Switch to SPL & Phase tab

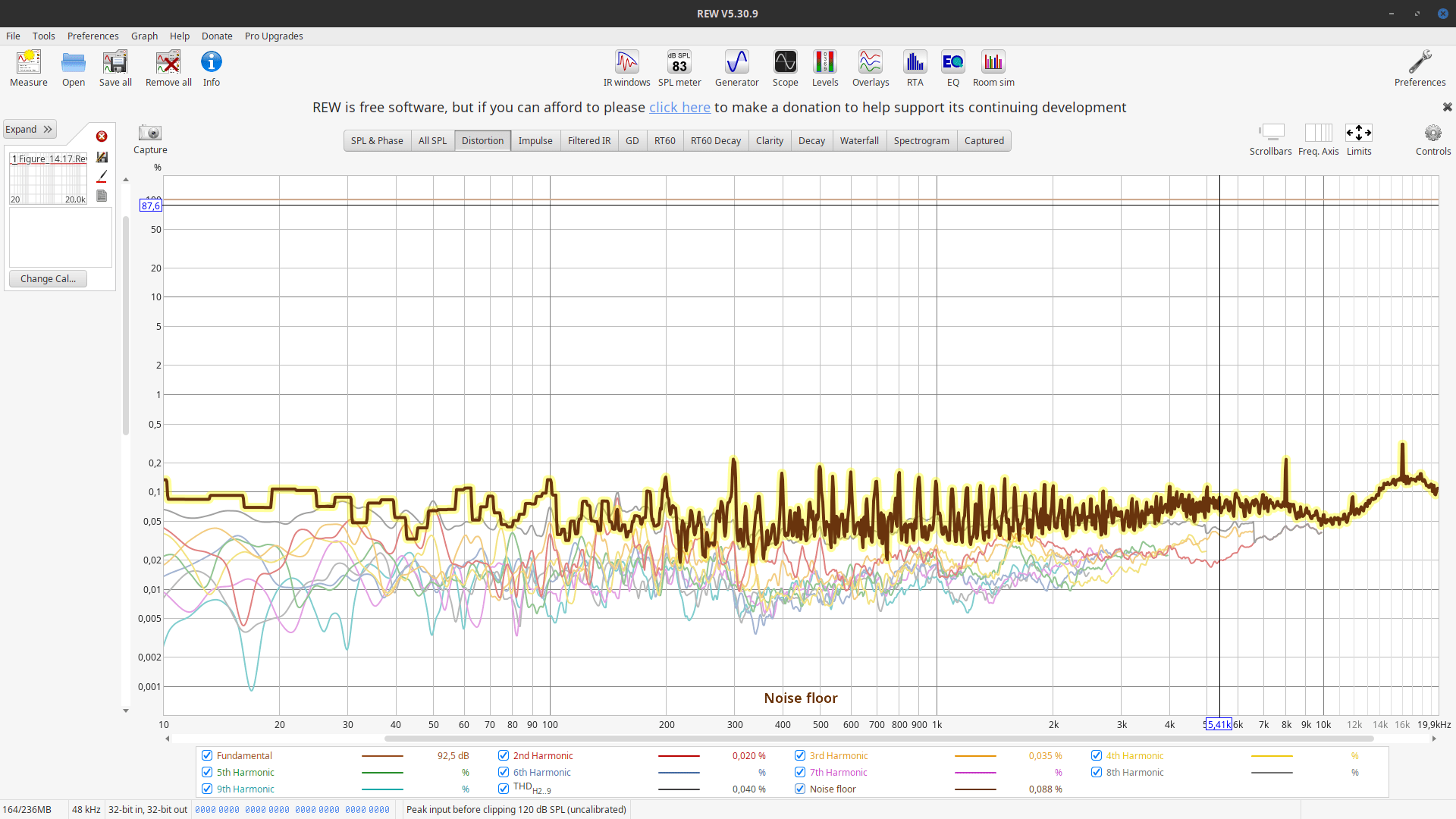coord(377,140)
